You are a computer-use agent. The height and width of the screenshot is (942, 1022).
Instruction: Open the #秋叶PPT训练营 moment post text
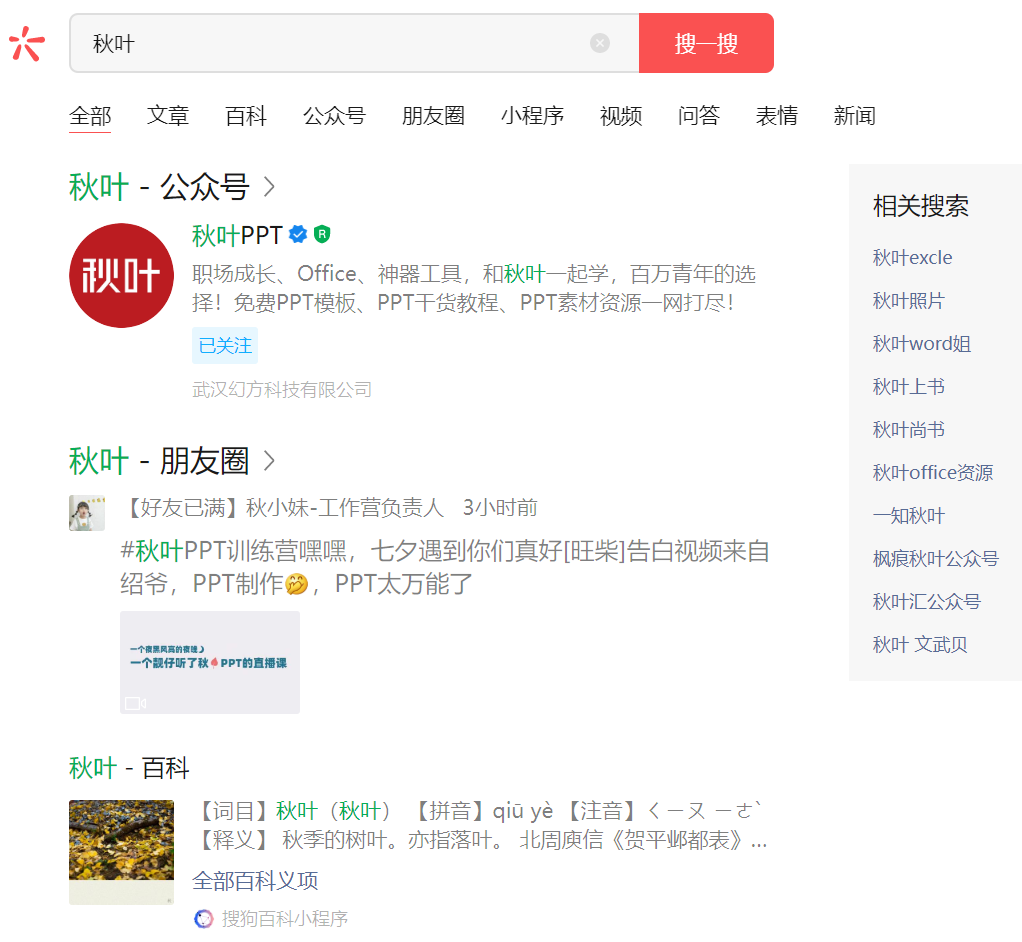(445, 567)
